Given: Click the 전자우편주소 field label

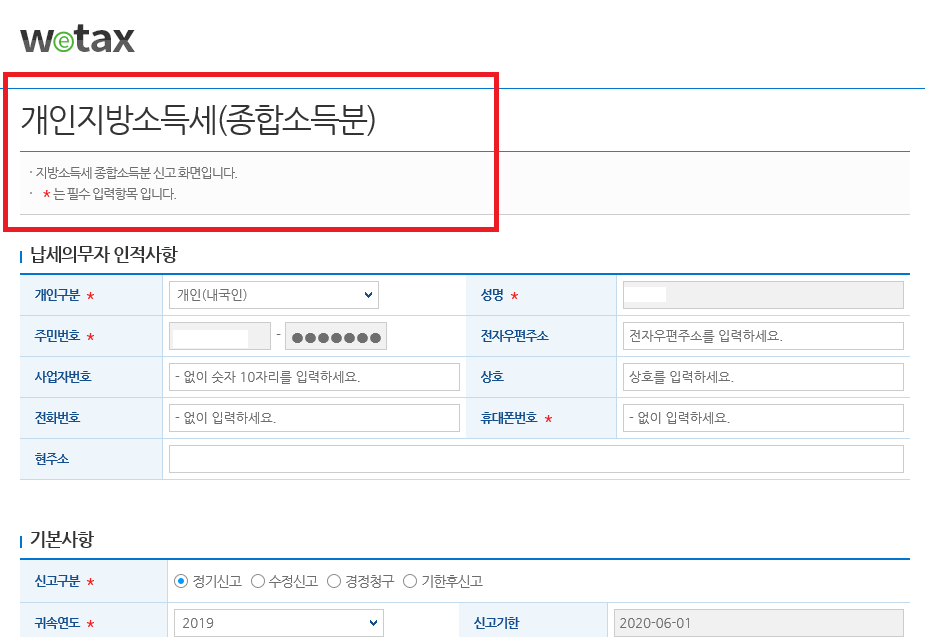Looking at the screenshot, I should pyautogui.click(x=514, y=336).
